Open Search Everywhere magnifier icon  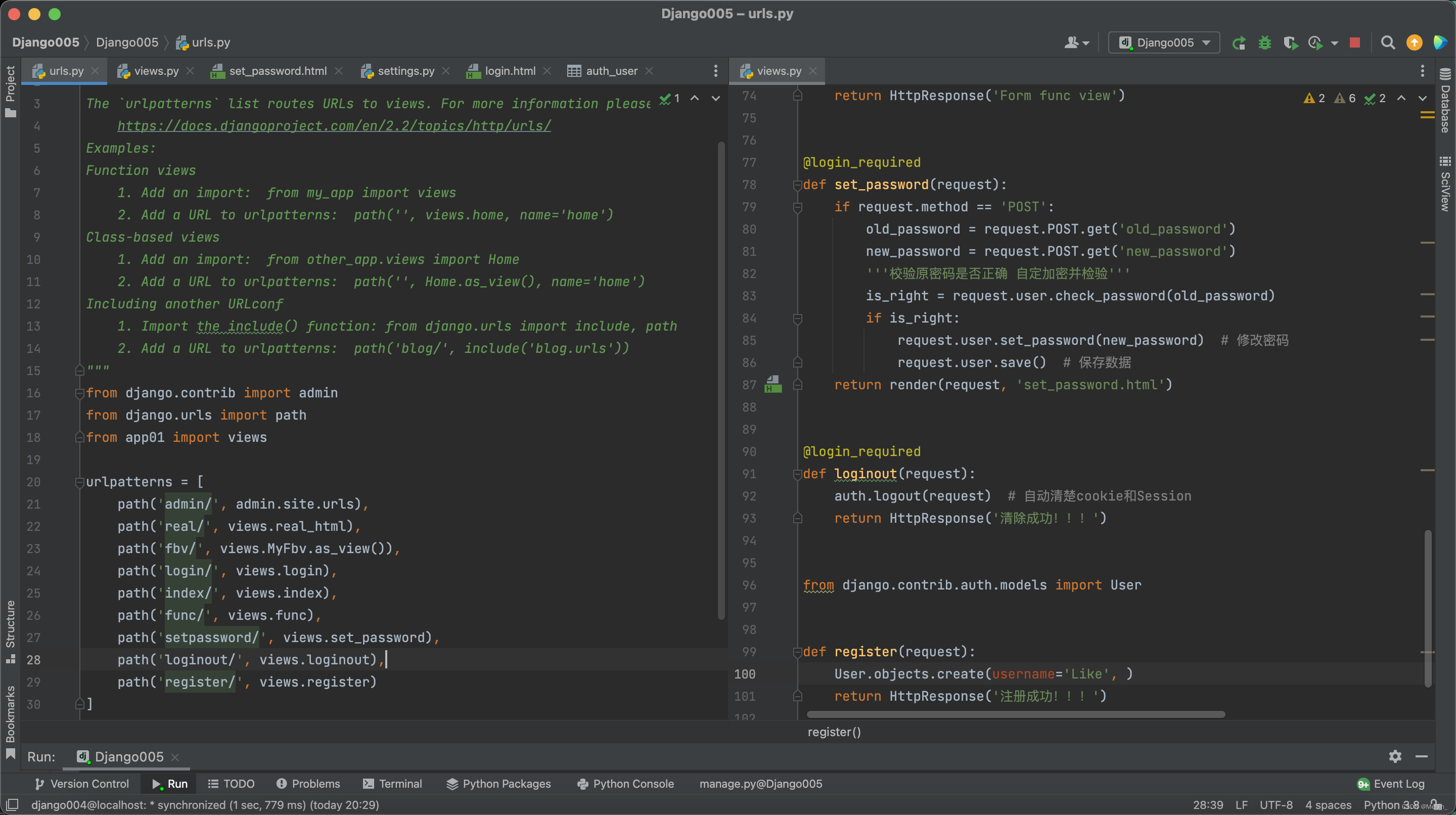click(1388, 43)
